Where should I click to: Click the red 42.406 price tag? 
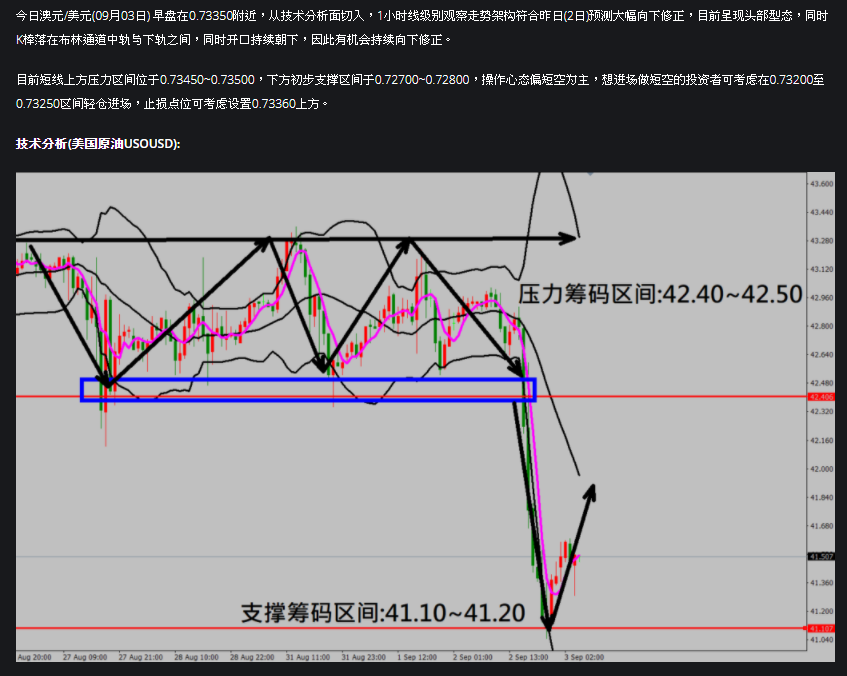[821, 397]
